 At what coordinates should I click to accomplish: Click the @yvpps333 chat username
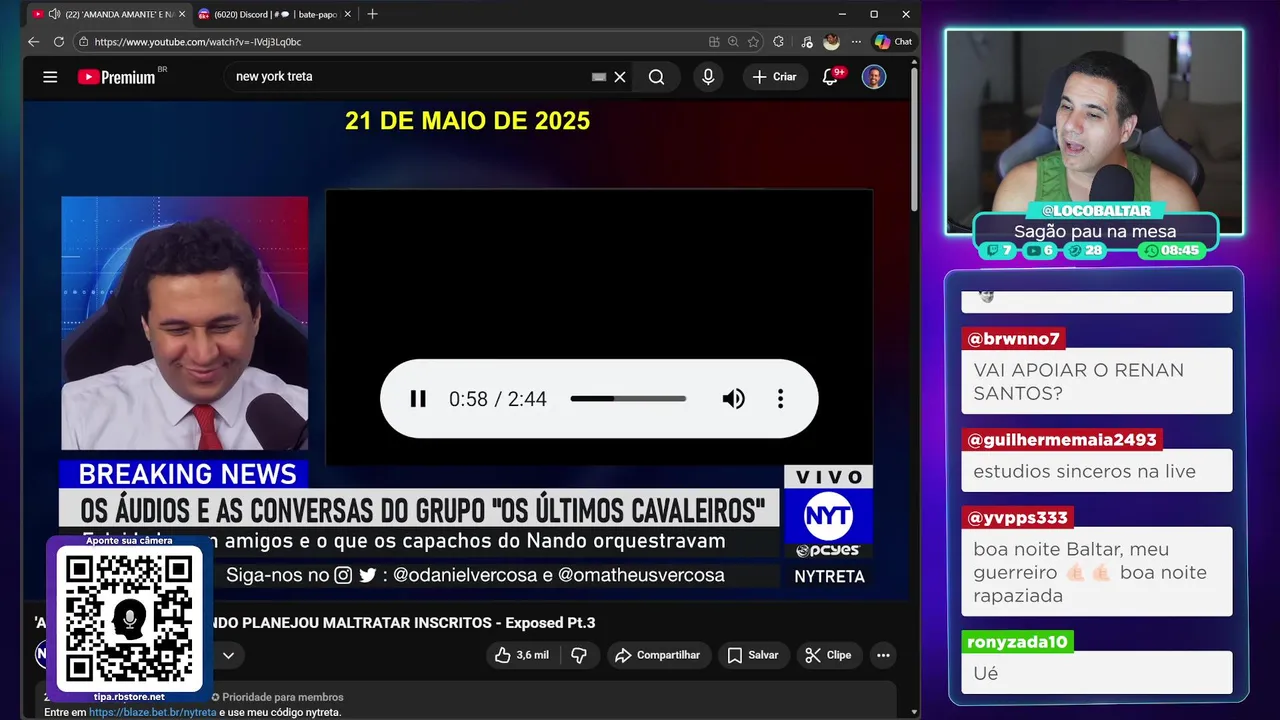1018,518
